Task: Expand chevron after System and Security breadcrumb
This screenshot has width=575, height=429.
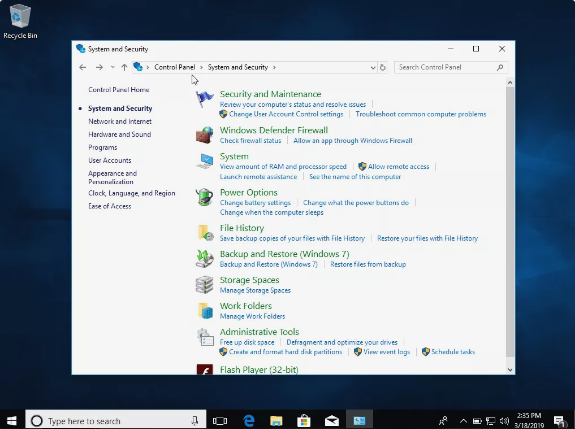Action: (x=274, y=67)
